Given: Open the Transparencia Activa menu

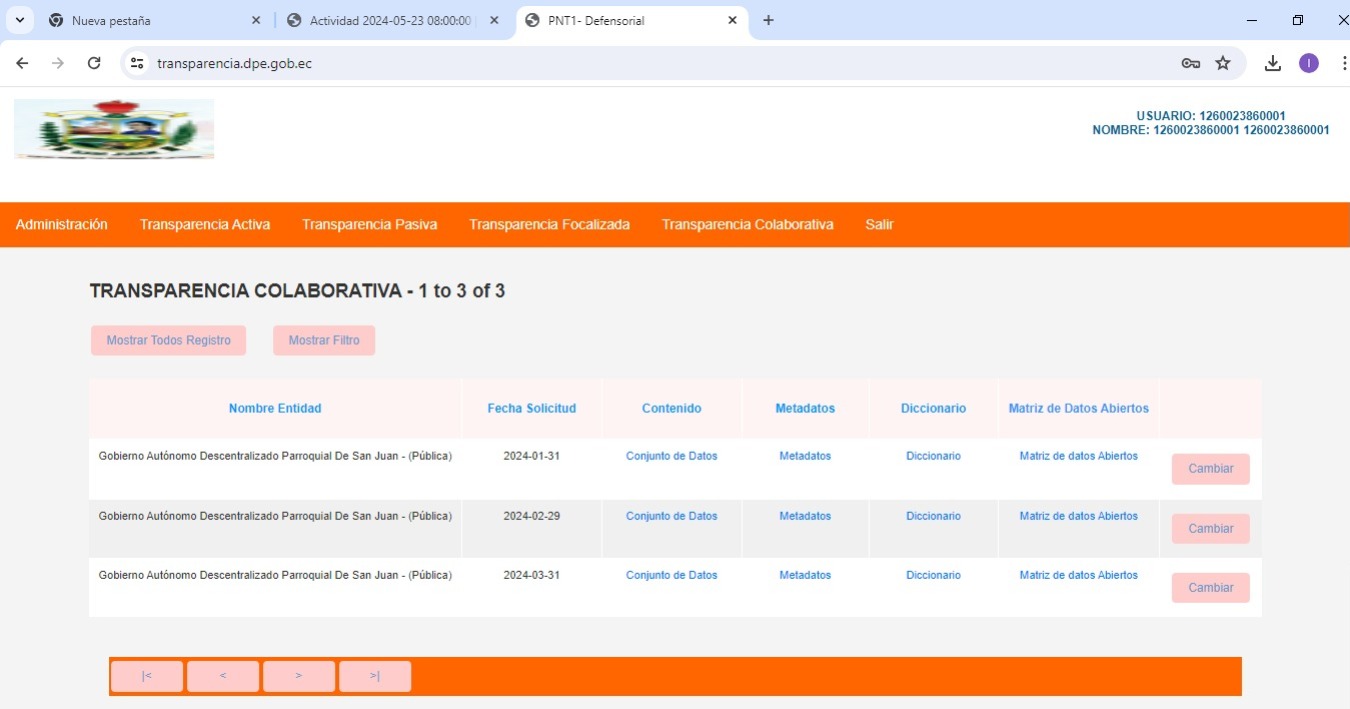Looking at the screenshot, I should (x=205, y=225).
